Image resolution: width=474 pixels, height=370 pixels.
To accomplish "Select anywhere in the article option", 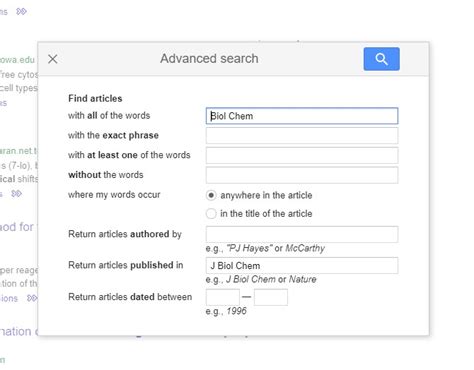I will 211,195.
